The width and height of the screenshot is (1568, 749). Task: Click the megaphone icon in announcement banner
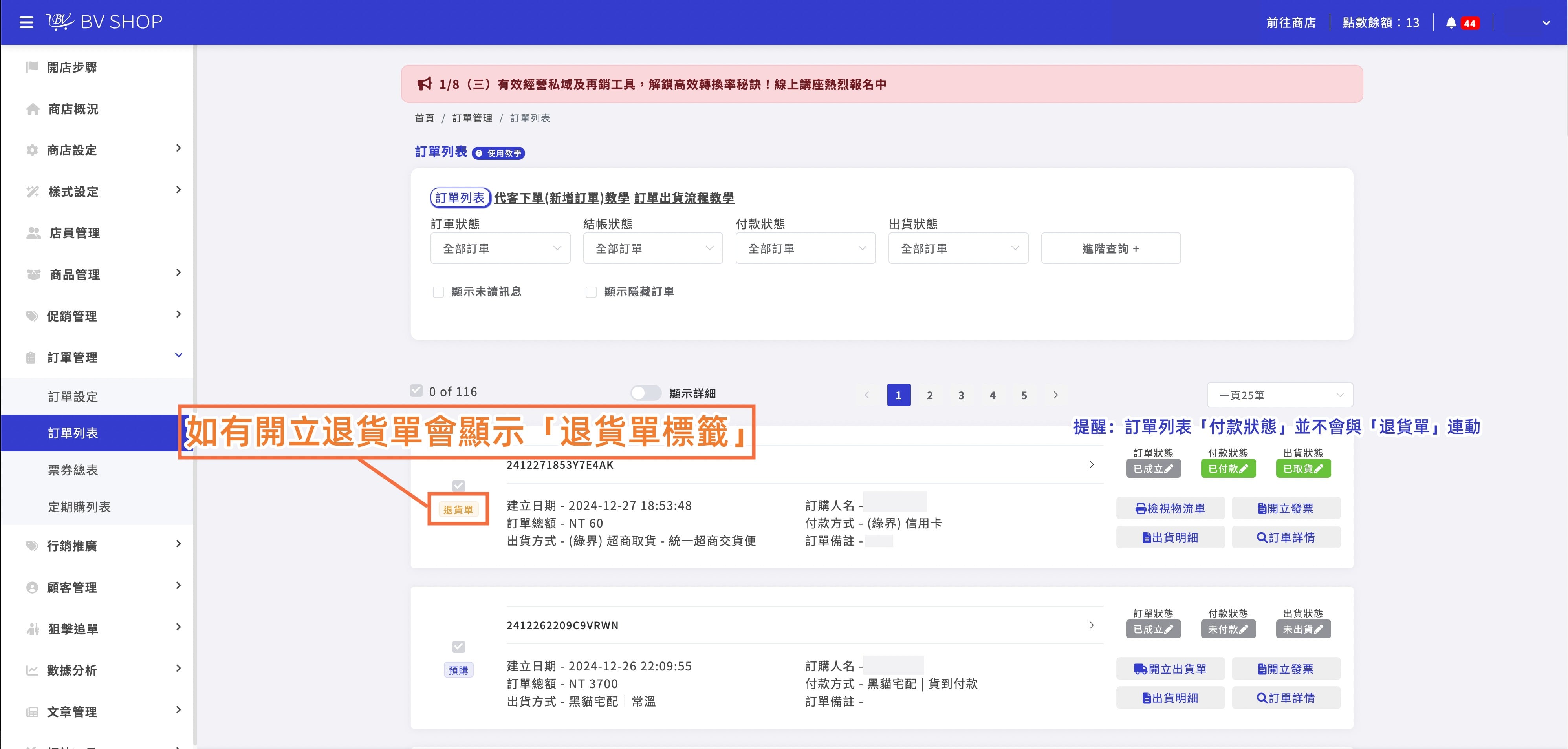click(x=424, y=84)
